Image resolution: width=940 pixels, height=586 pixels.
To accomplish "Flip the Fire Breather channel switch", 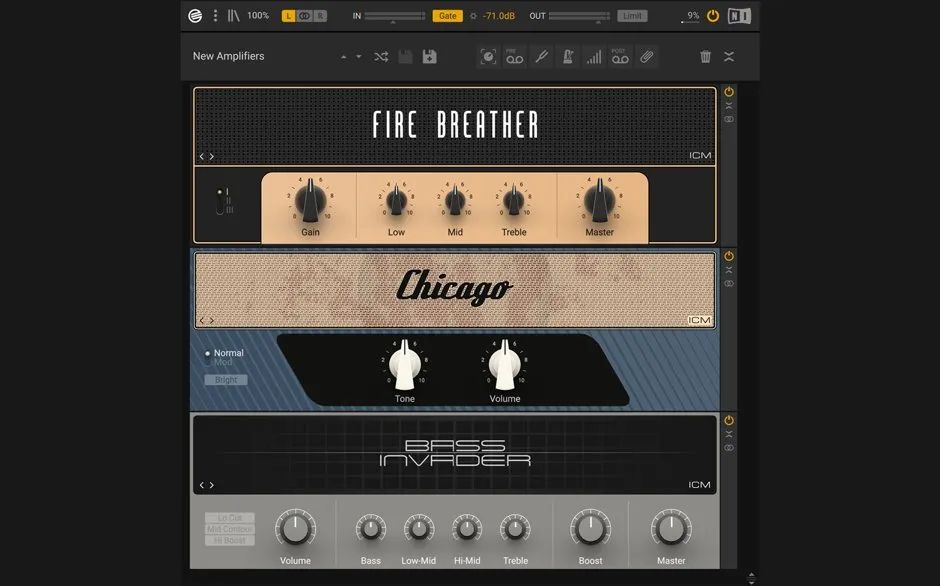I will pos(220,201).
